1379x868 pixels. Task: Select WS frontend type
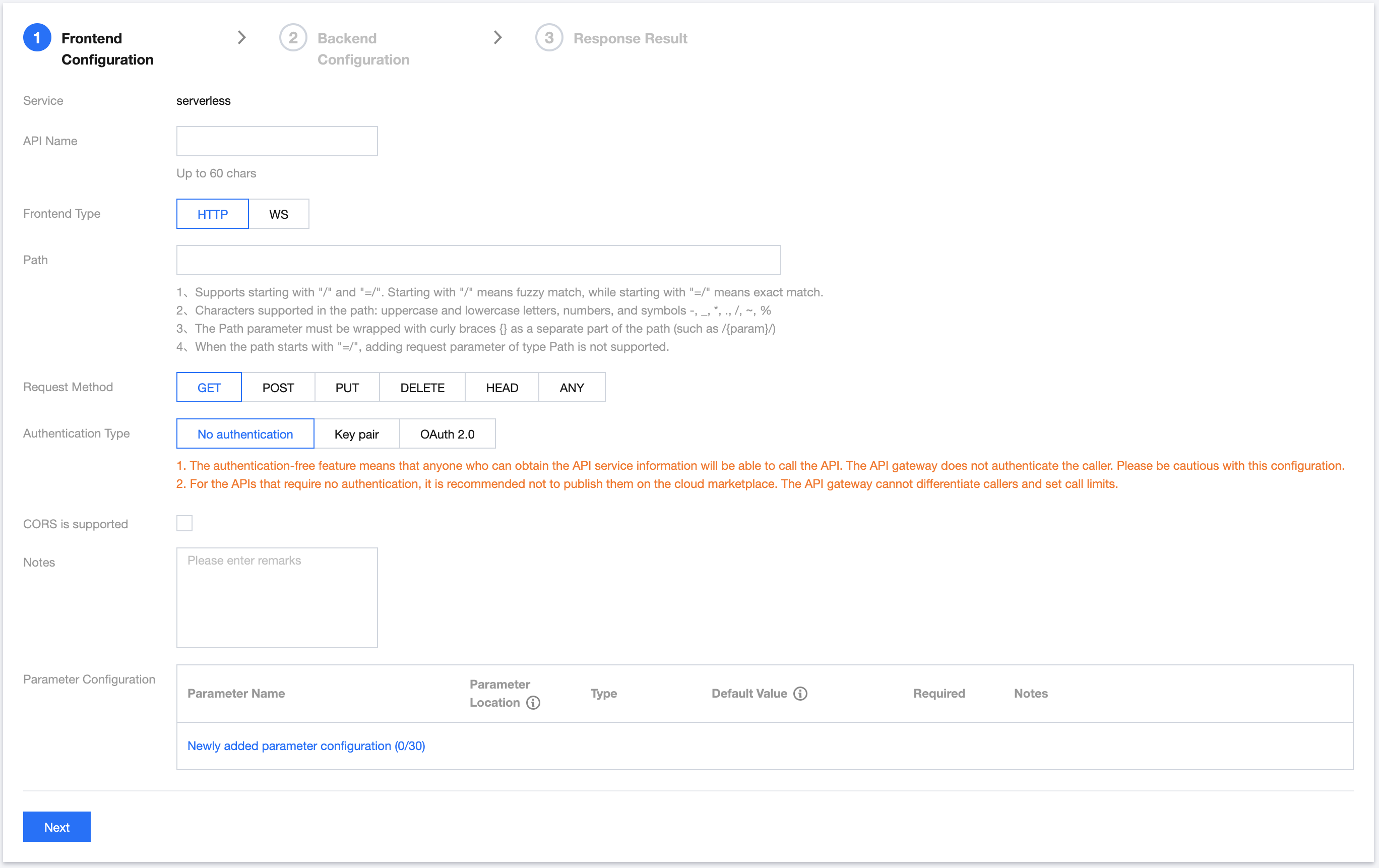[278, 214]
